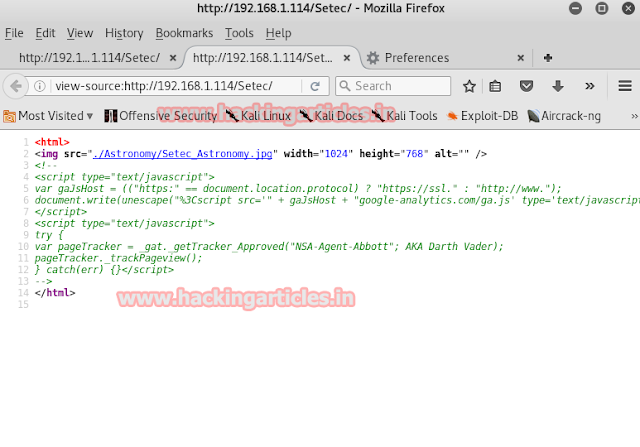Image resolution: width=640 pixels, height=447 pixels.
Task: Open the Help menu
Action: coord(278,33)
